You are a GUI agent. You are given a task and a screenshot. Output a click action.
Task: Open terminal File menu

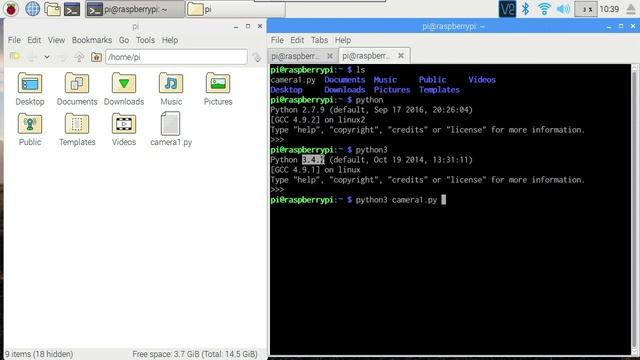[277, 40]
